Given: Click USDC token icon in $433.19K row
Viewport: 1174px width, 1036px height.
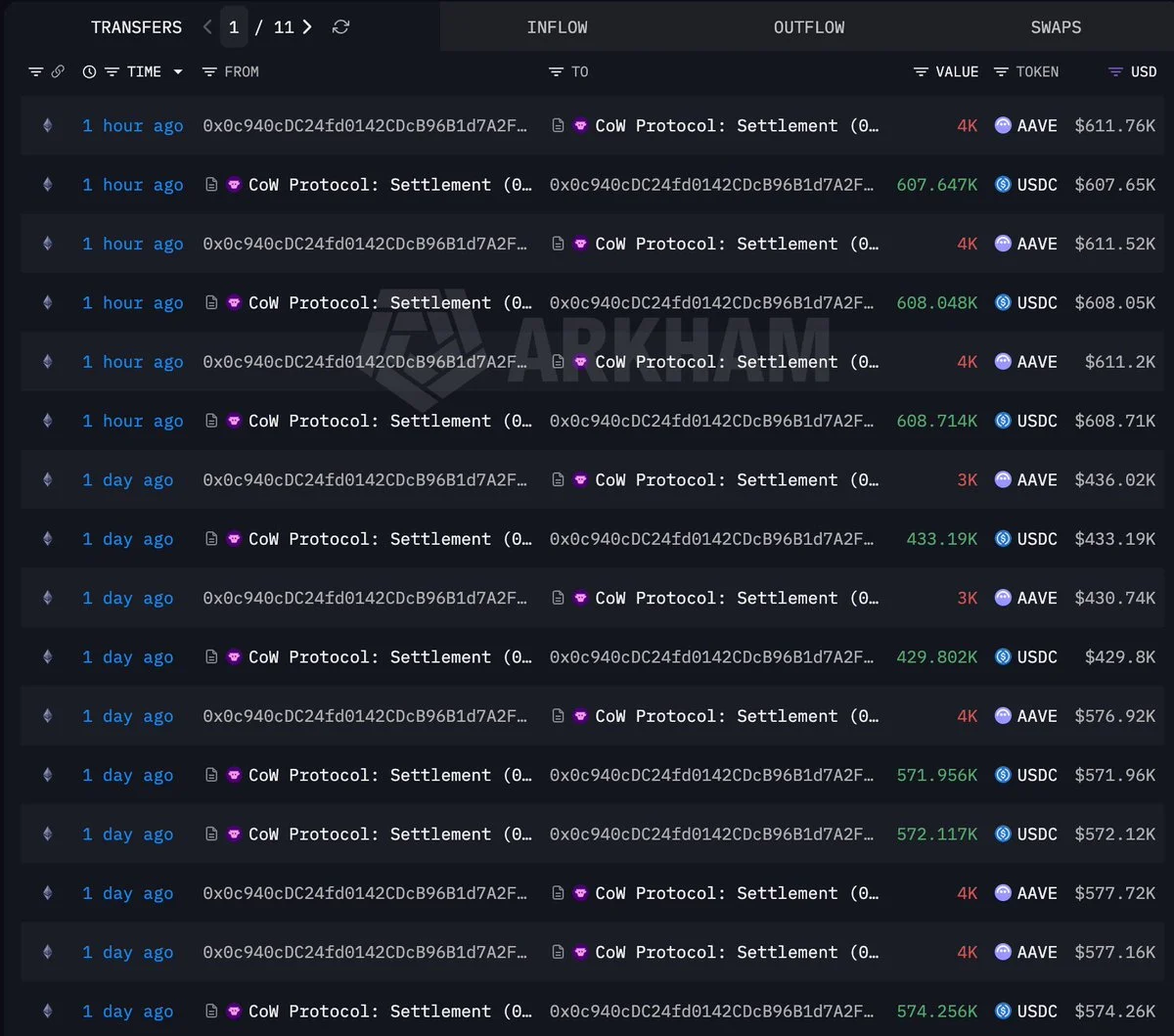Looking at the screenshot, I should click(x=1003, y=538).
